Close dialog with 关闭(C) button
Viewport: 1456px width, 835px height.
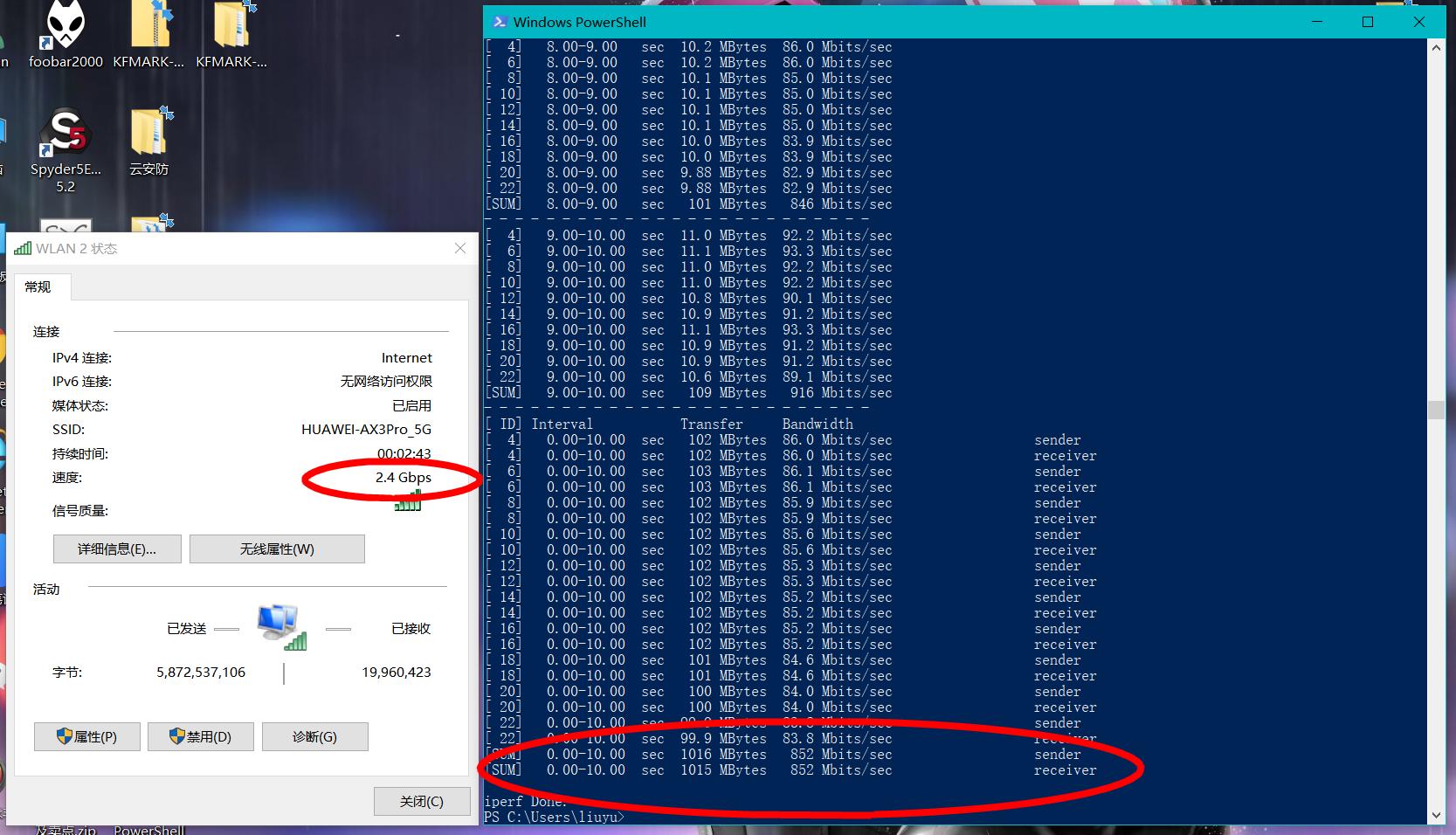coord(422,801)
